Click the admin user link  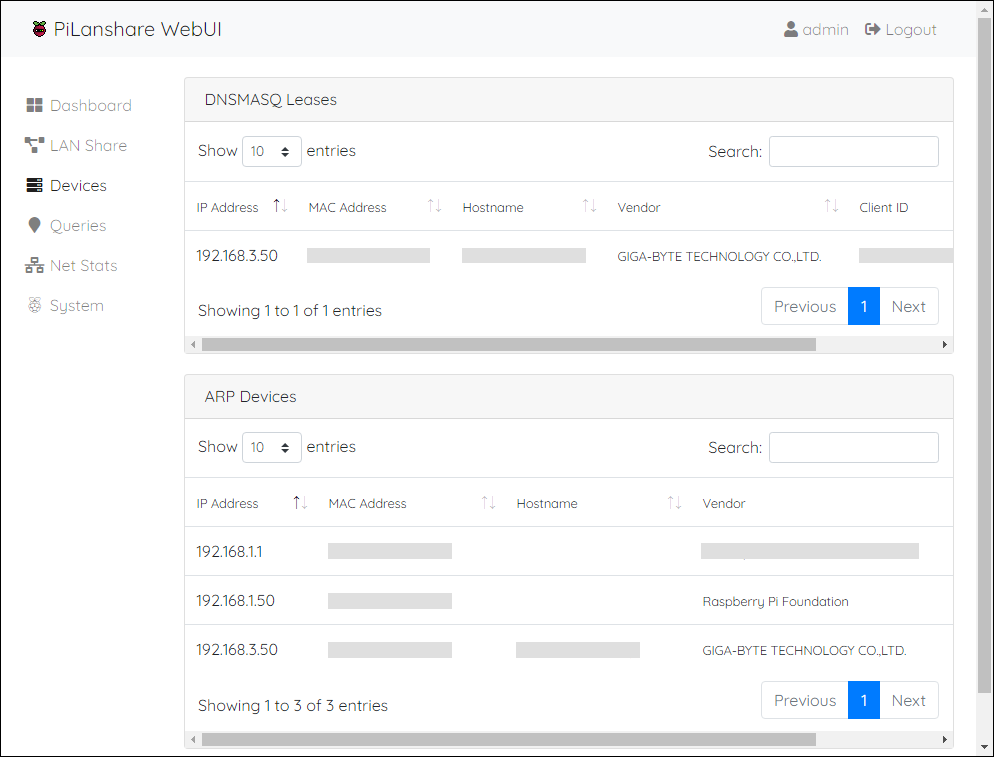[x=816, y=29]
